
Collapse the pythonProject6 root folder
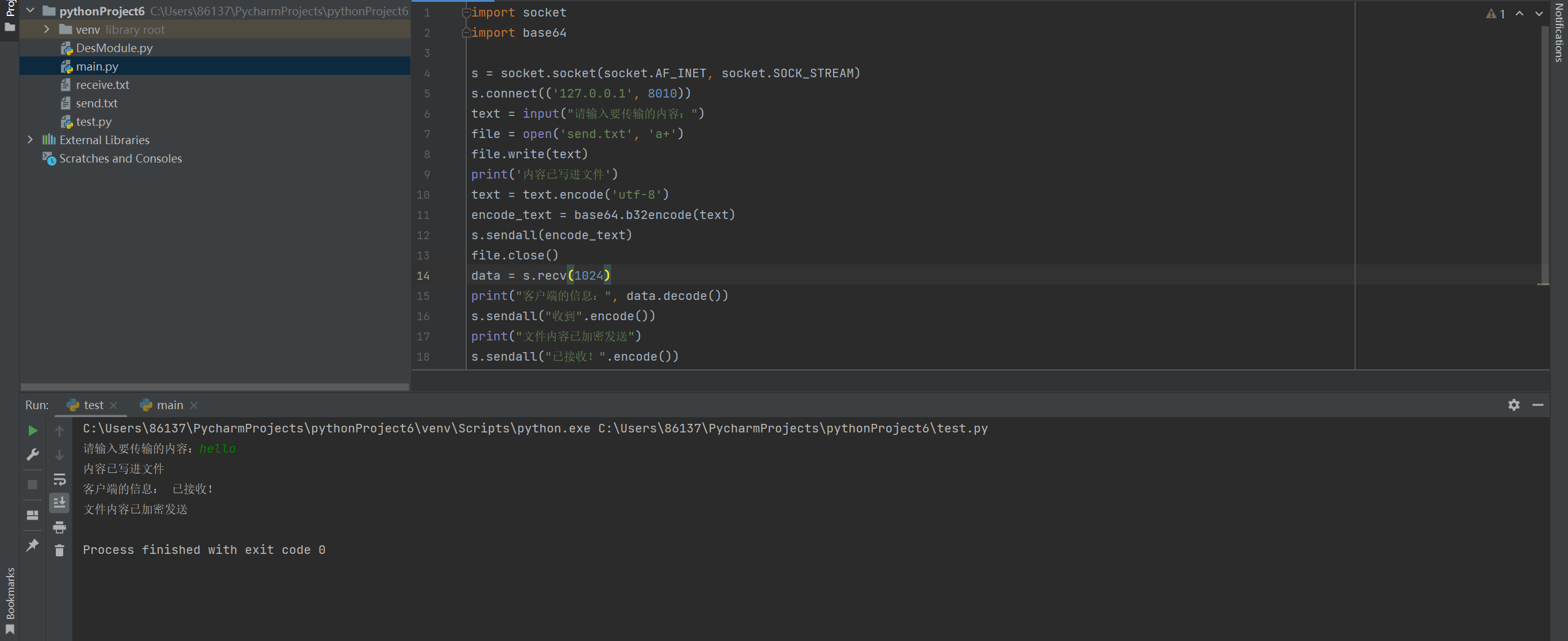pyautogui.click(x=30, y=11)
